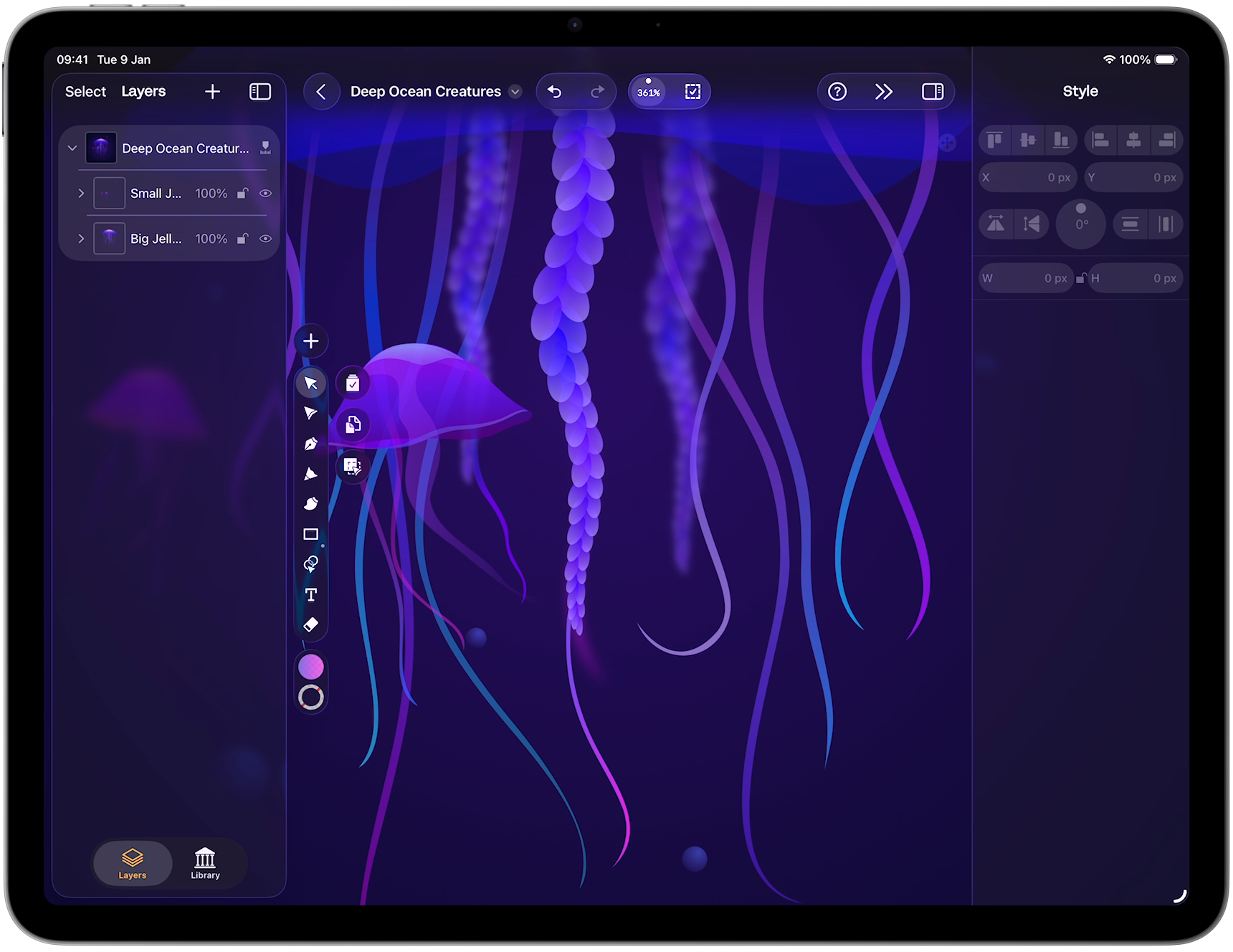Screen dimensions: 1233x952
Task: Activate the Eraser tool
Action: (311, 624)
